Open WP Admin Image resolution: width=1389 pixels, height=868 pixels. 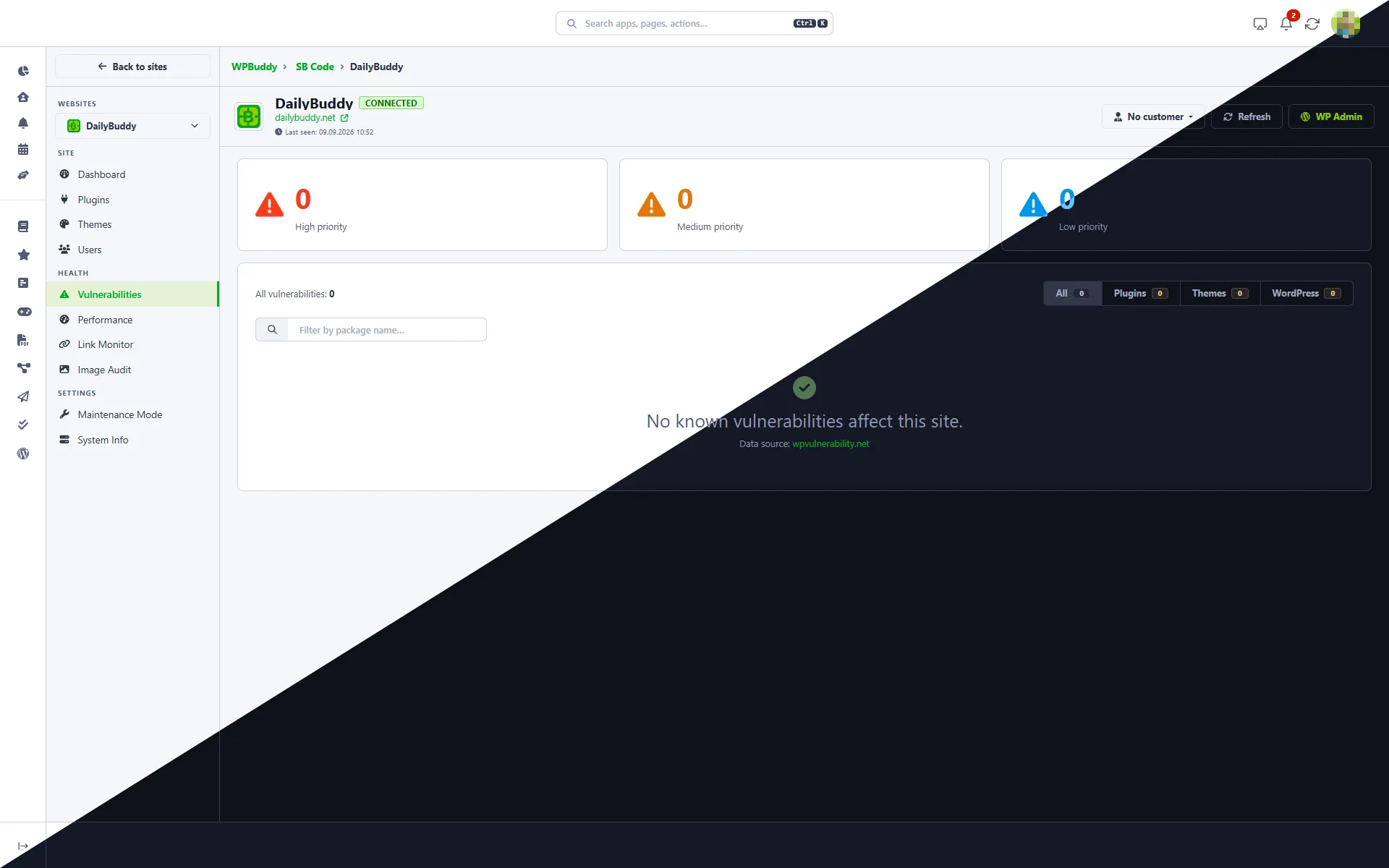click(1331, 116)
